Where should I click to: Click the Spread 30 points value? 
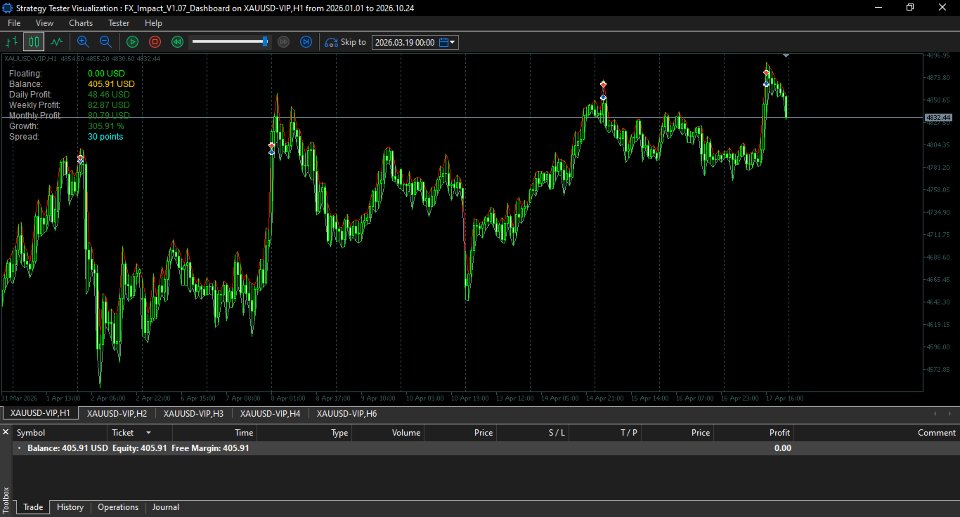[105, 137]
